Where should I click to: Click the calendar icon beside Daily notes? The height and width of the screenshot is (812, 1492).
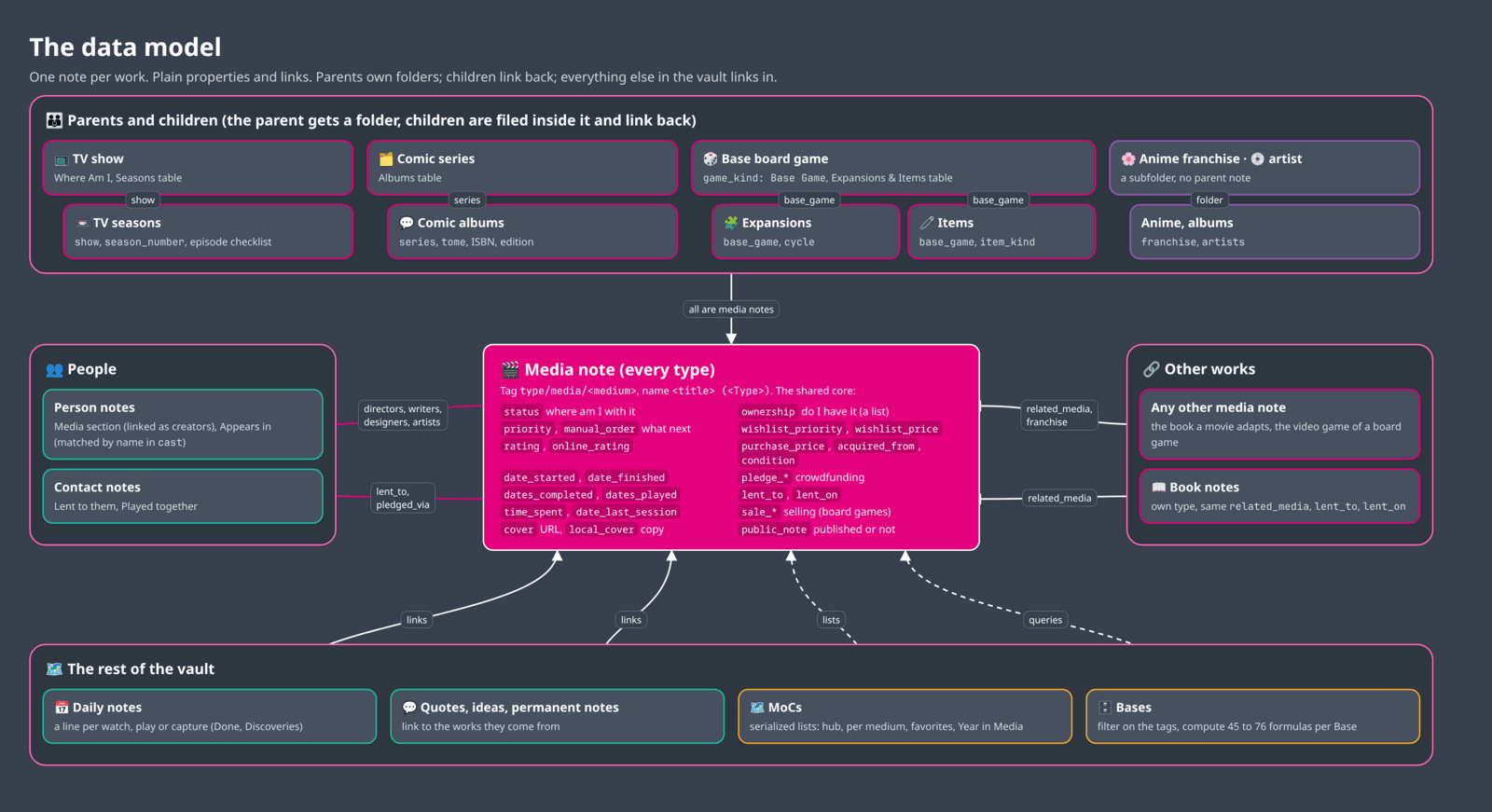coord(62,708)
